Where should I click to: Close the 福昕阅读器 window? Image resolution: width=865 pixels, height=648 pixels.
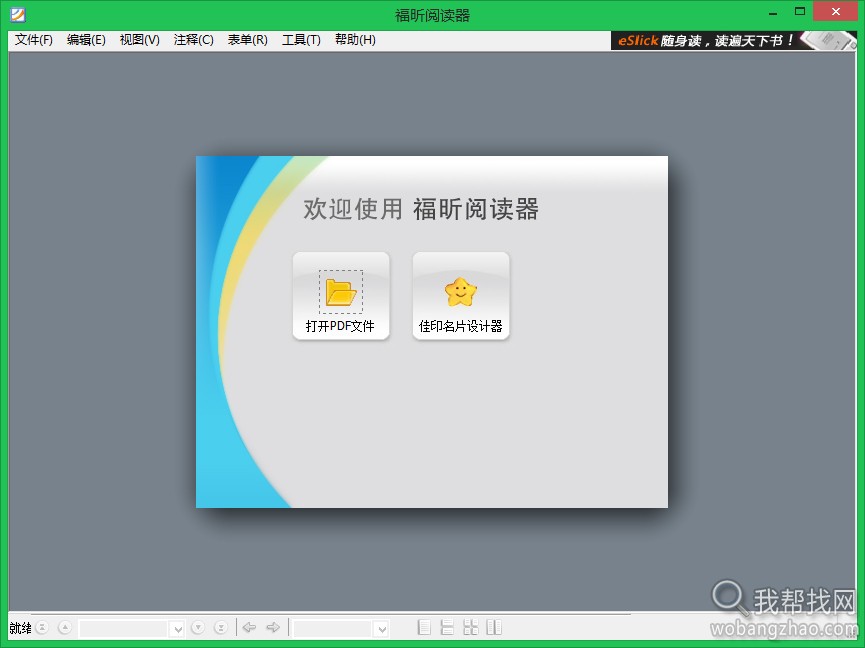836,12
